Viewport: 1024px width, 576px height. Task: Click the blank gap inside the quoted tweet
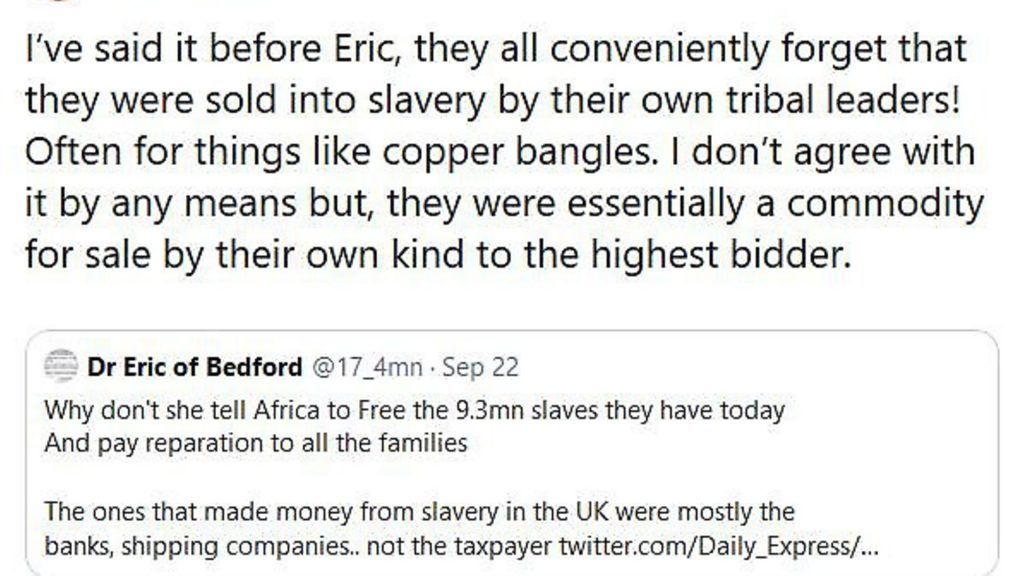512,477
